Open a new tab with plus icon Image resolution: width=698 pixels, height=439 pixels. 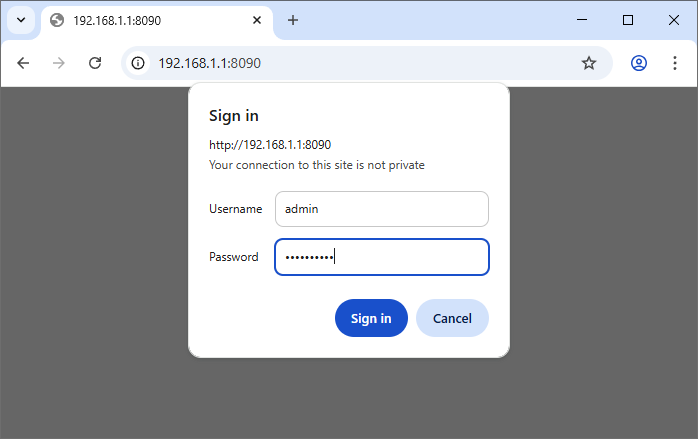[293, 20]
